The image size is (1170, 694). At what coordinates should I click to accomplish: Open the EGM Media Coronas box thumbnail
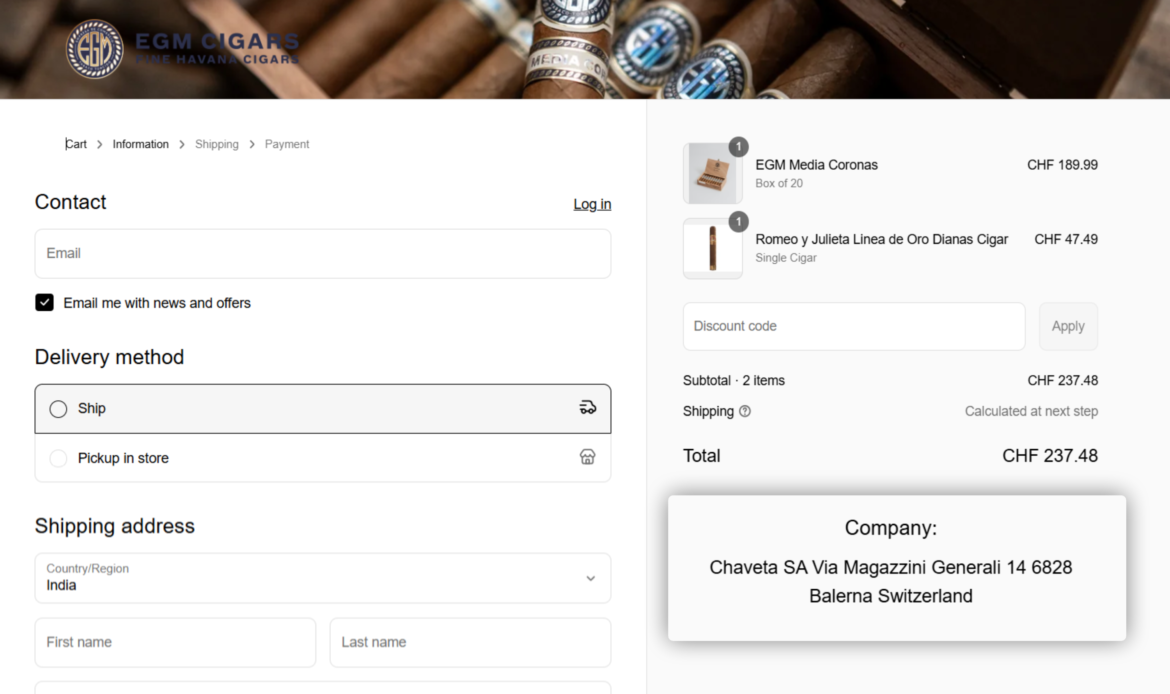[713, 173]
